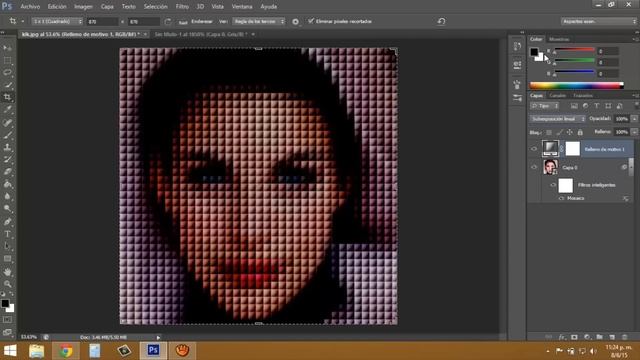Open Relleno slider dropdown arrow

[x=634, y=132]
